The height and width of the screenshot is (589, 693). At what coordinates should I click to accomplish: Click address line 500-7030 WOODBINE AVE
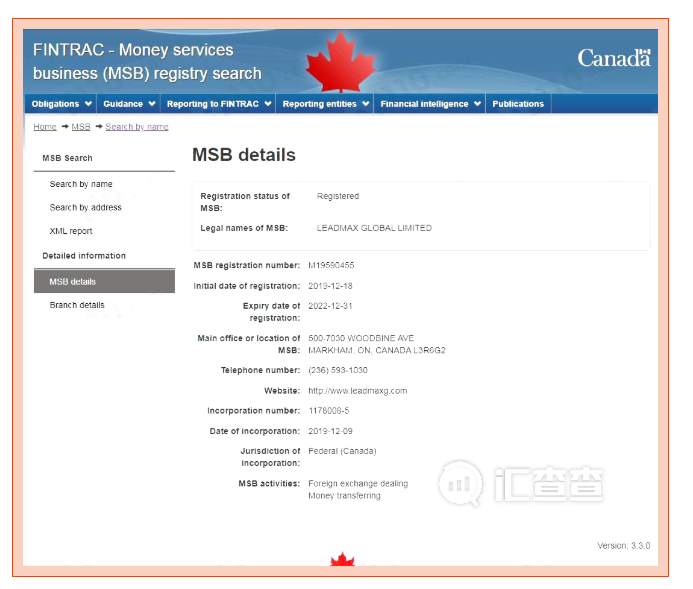click(361, 338)
